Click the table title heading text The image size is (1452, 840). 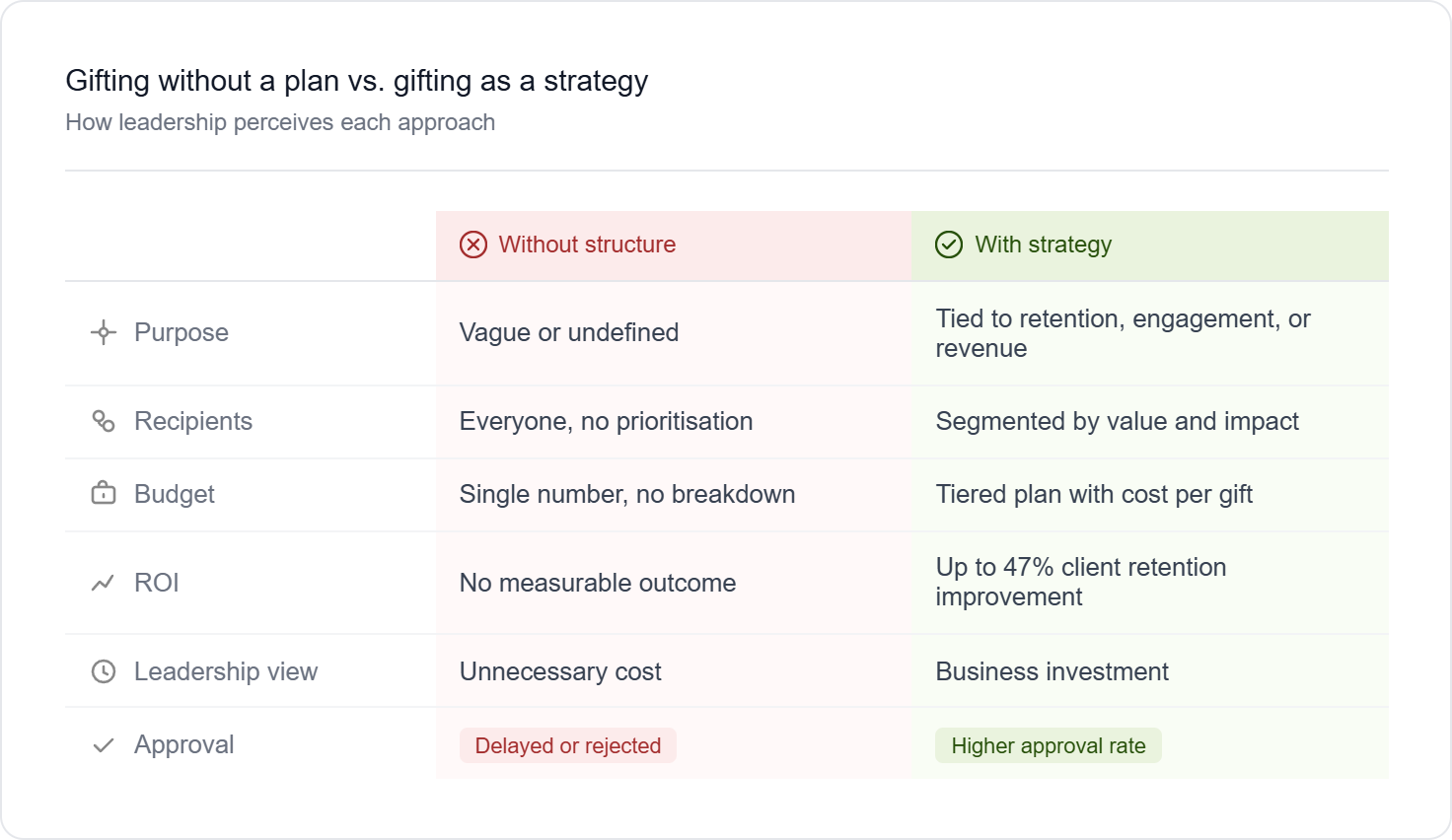(357, 81)
